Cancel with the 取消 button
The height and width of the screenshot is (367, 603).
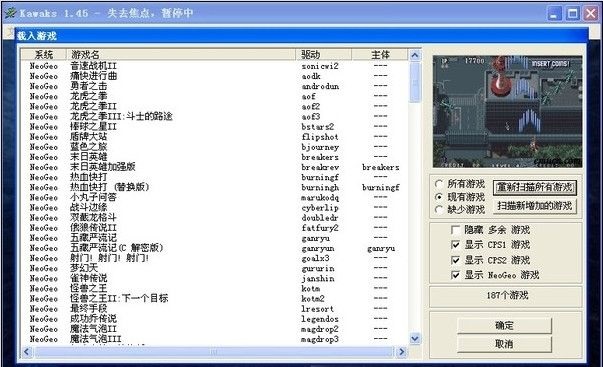504,344
